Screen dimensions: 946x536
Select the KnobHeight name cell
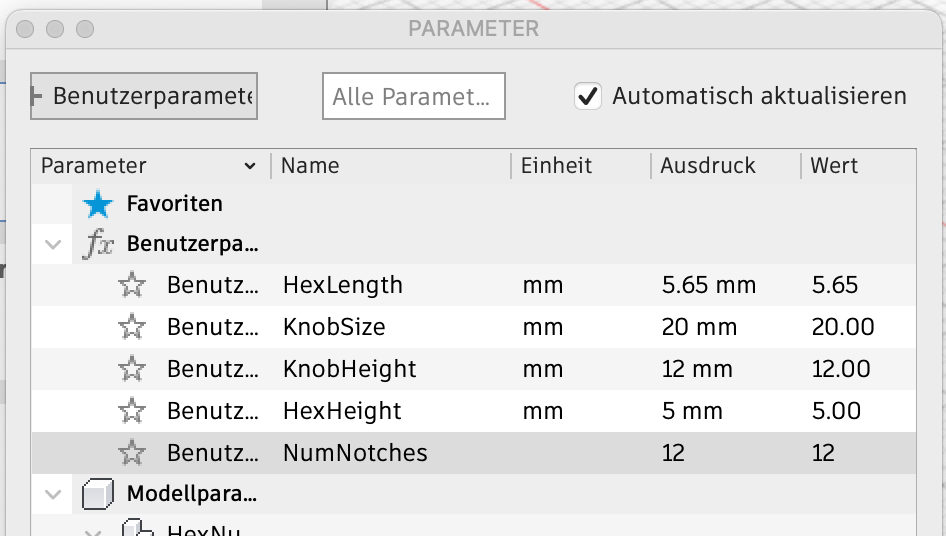(x=350, y=369)
